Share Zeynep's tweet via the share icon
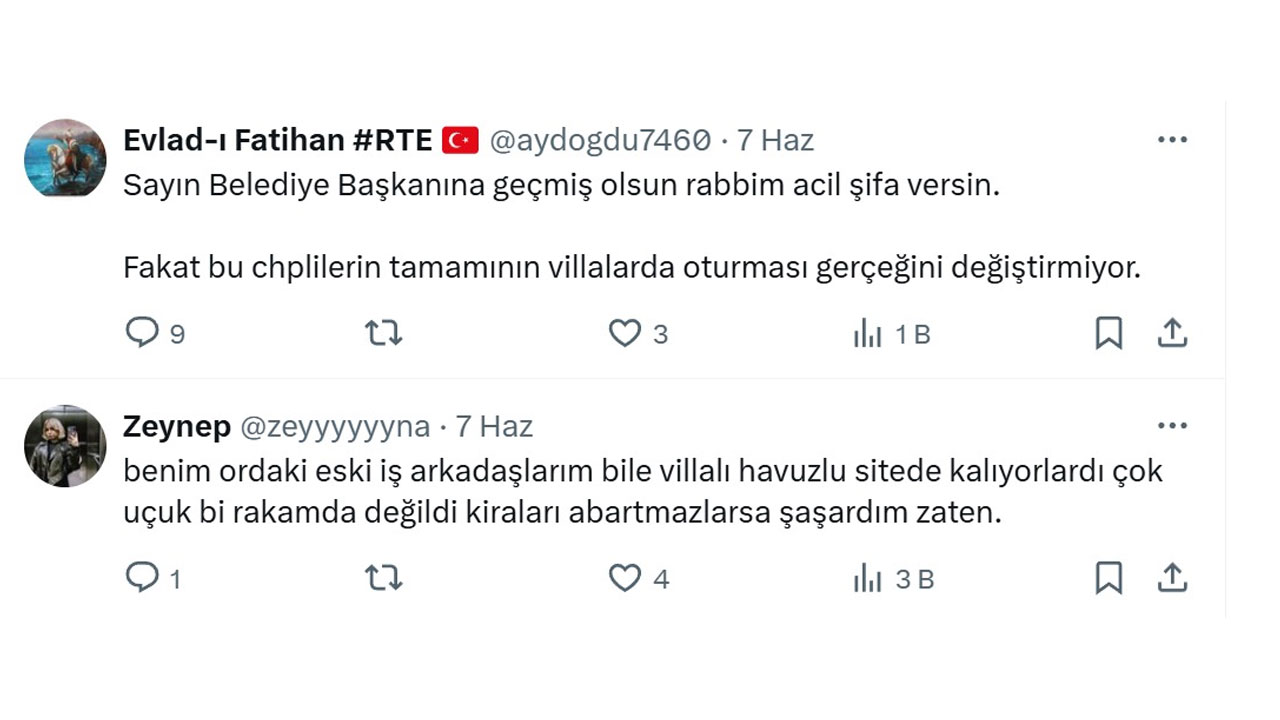This screenshot has height=720, width=1280. [1172, 578]
